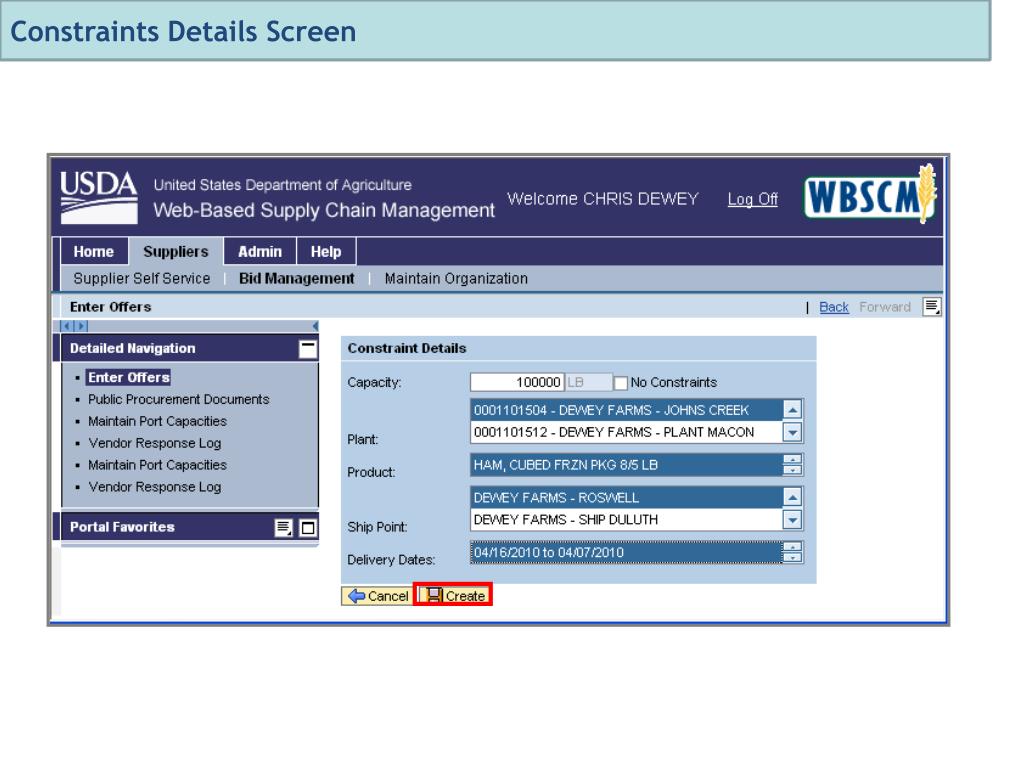Screen dimensions: 1024x768
Task: Select product HAM, CUBED FRZN PKG 8/5 LB
Action: click(626, 465)
